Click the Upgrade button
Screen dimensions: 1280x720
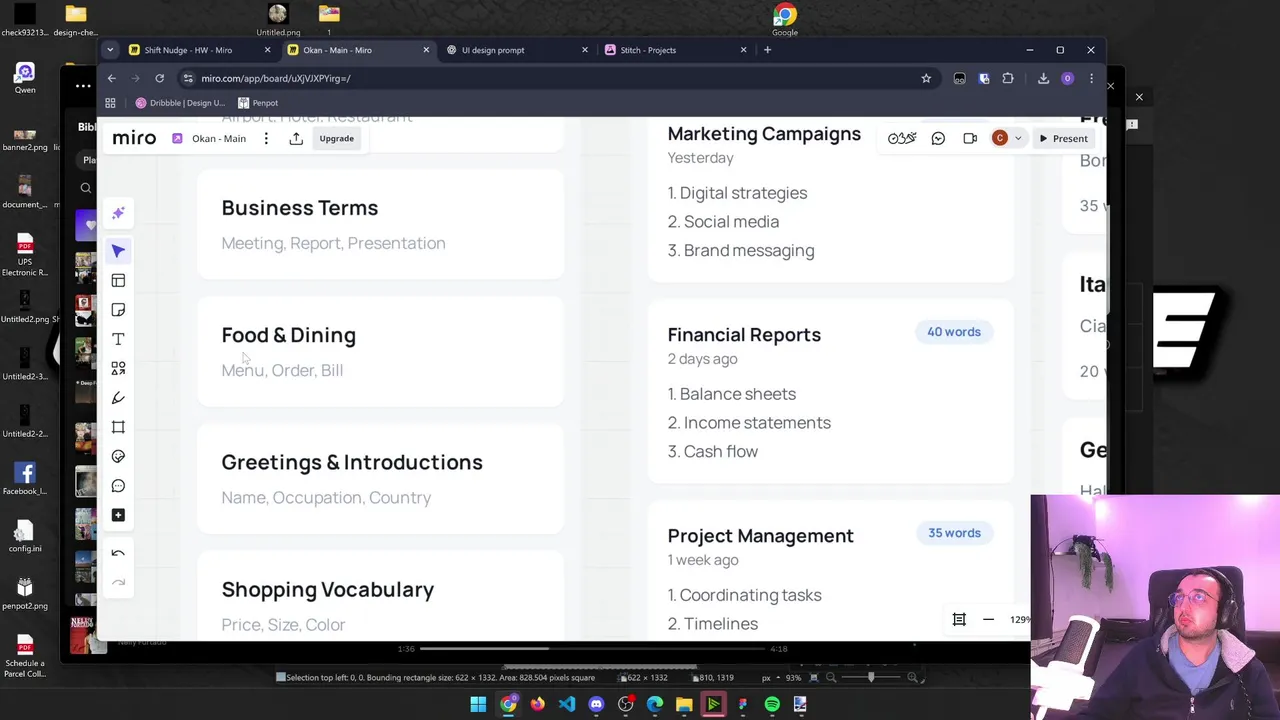click(336, 139)
